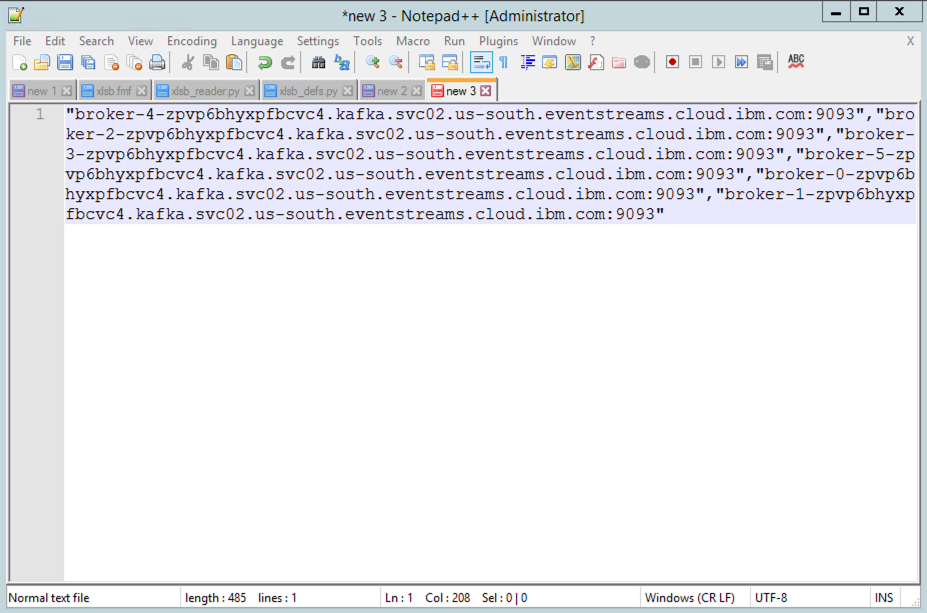The width and height of the screenshot is (927, 613).
Task: Toggle the indent guide icon
Action: click(527, 62)
